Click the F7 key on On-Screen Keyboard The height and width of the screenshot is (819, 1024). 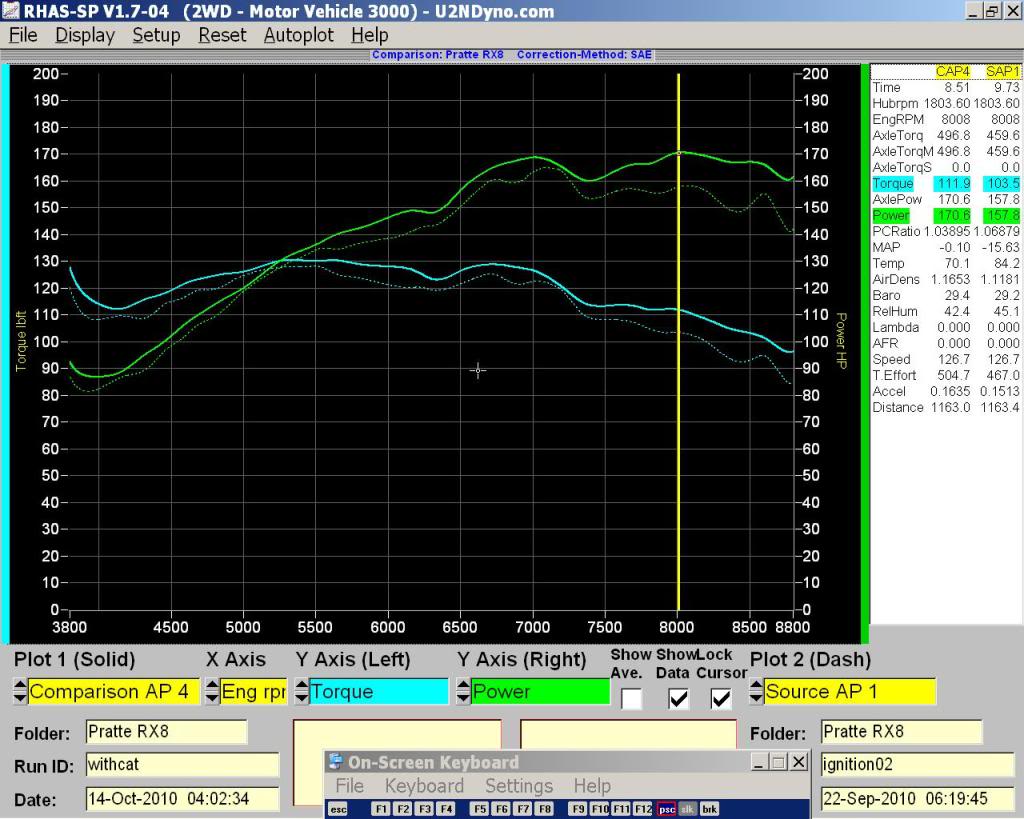(x=523, y=809)
